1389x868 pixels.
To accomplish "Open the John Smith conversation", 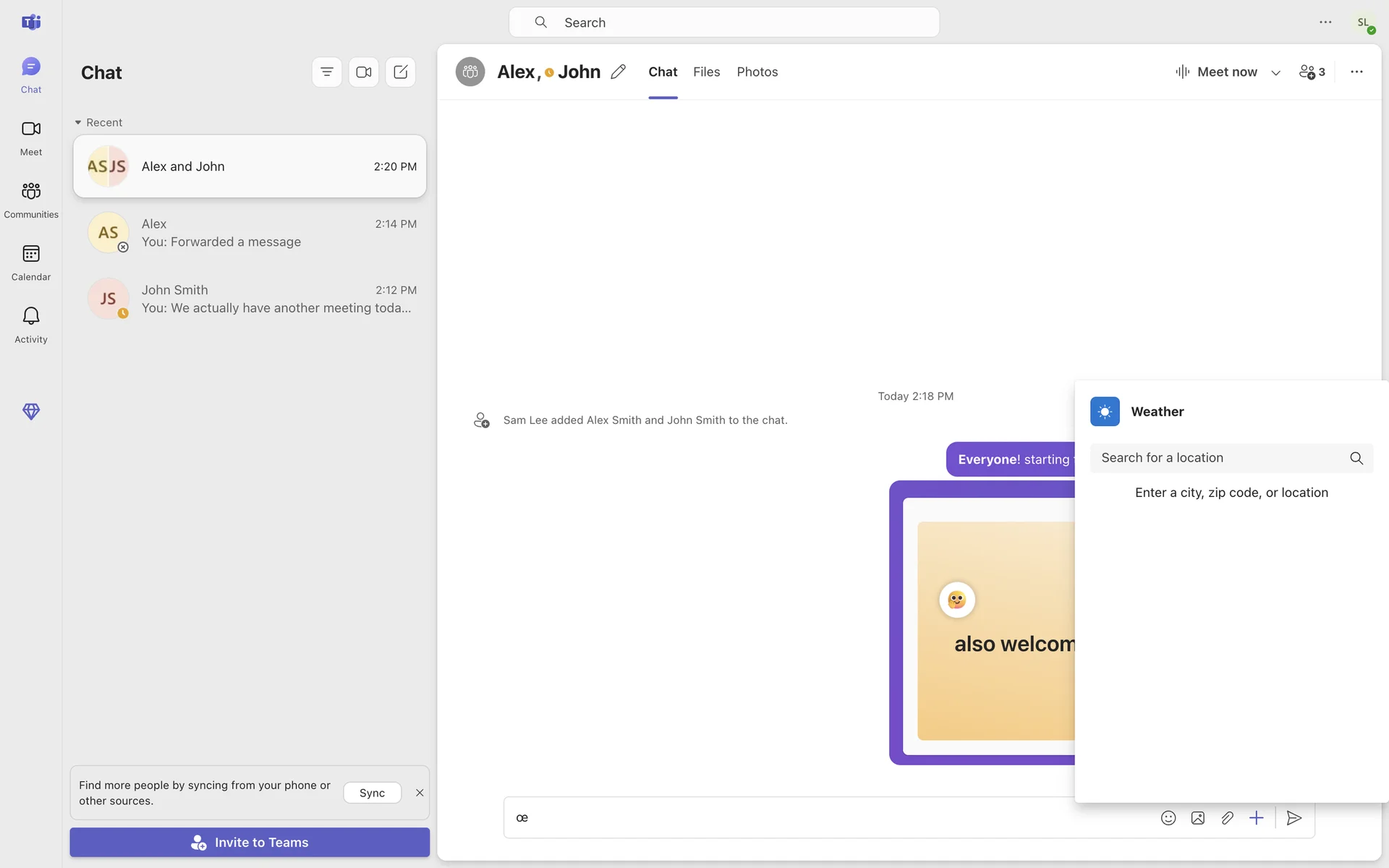I will pos(250,299).
